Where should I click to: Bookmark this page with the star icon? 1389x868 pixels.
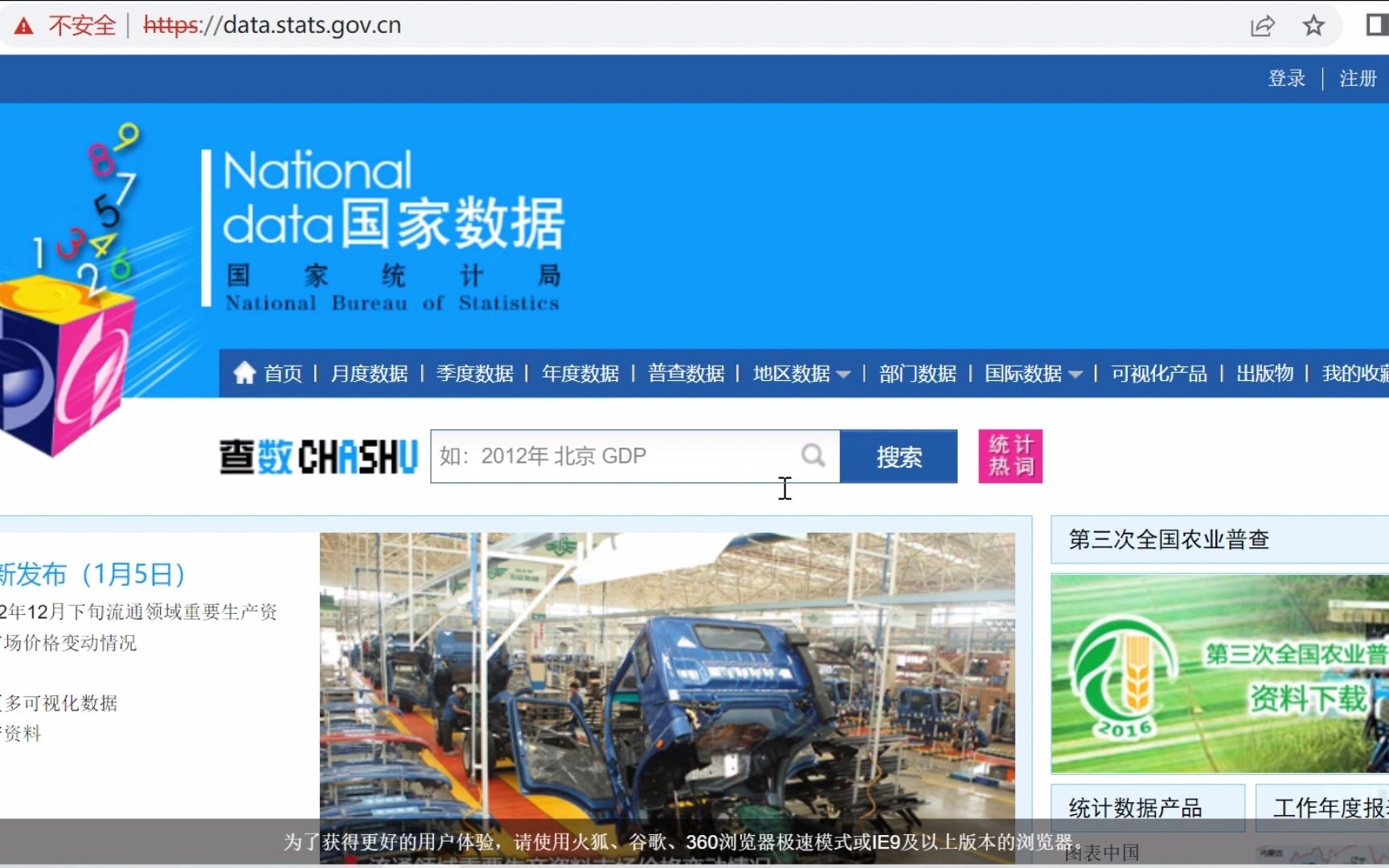pyautogui.click(x=1313, y=26)
